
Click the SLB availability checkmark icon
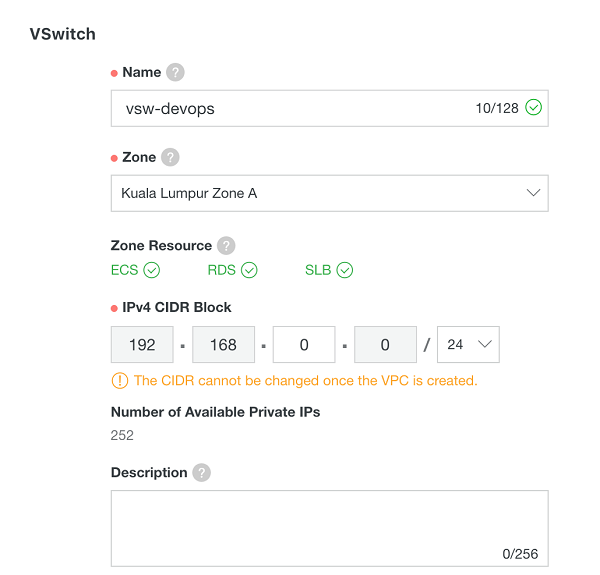click(345, 270)
